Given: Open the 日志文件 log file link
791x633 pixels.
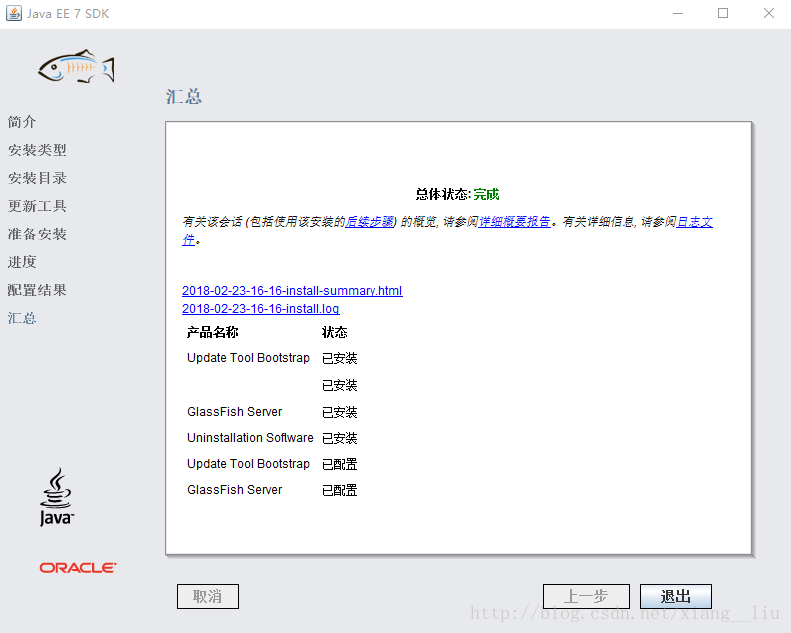Looking at the screenshot, I should [694, 221].
